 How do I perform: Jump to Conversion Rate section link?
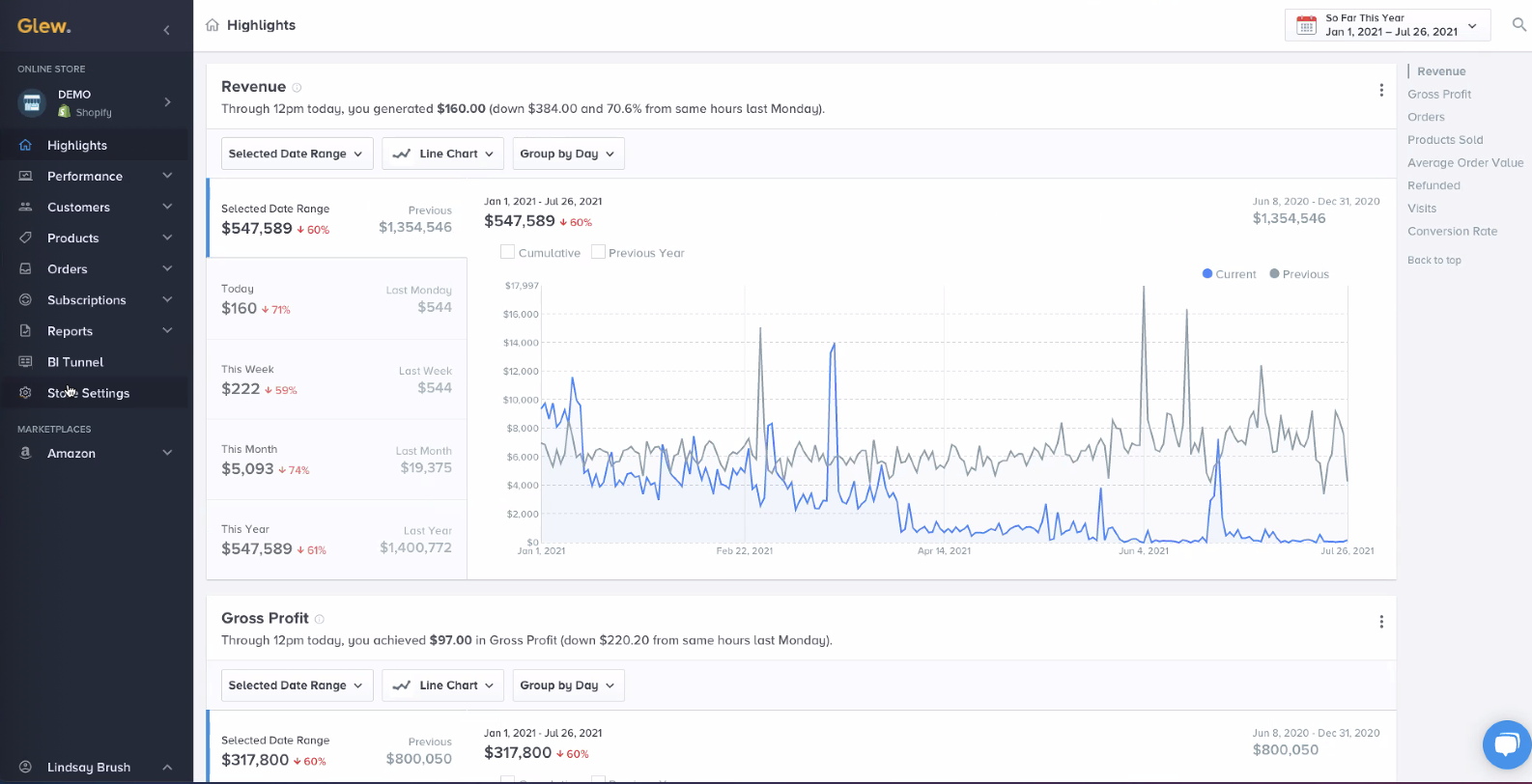pyautogui.click(x=1452, y=231)
